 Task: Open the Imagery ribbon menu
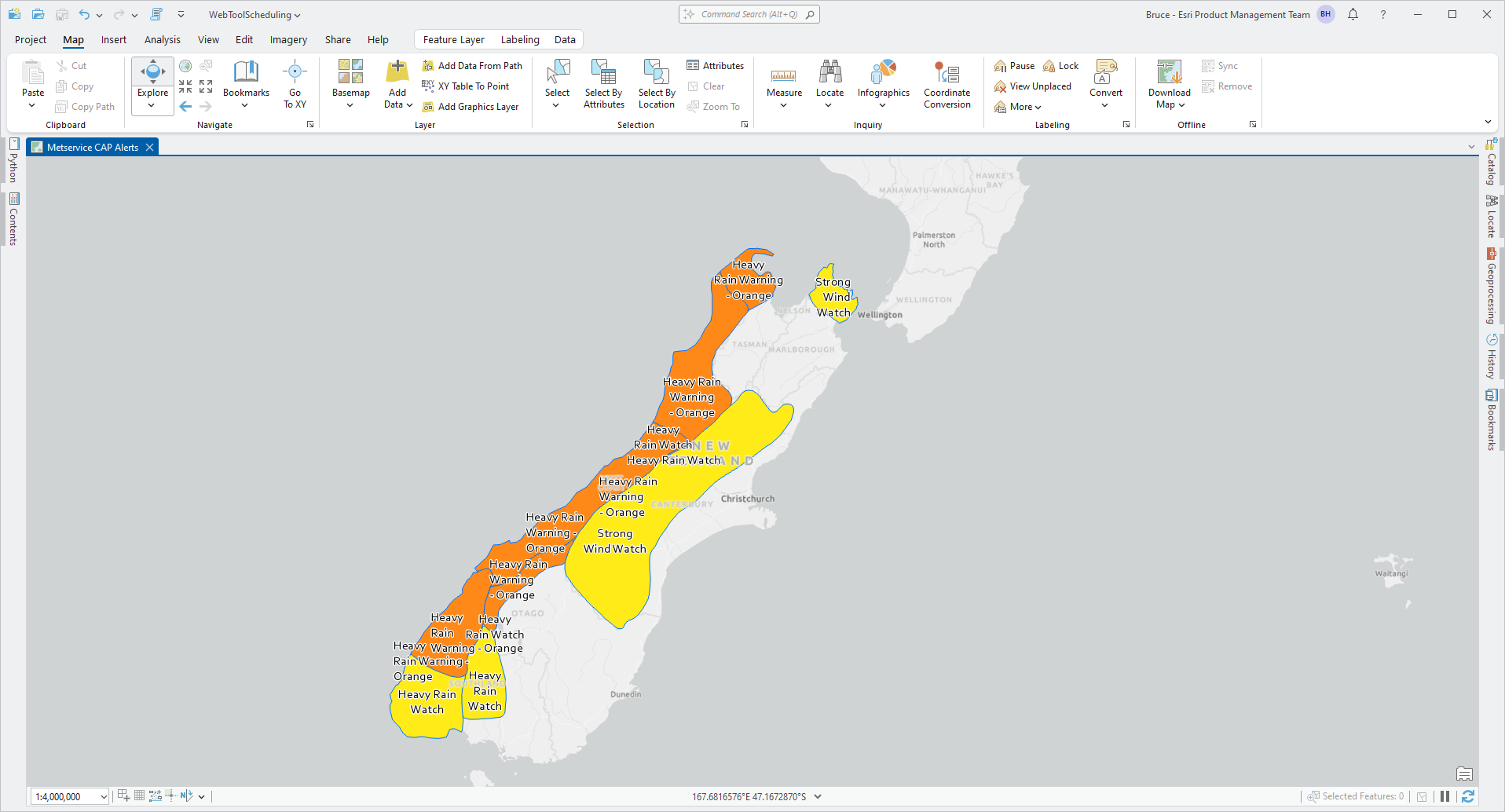click(x=288, y=39)
